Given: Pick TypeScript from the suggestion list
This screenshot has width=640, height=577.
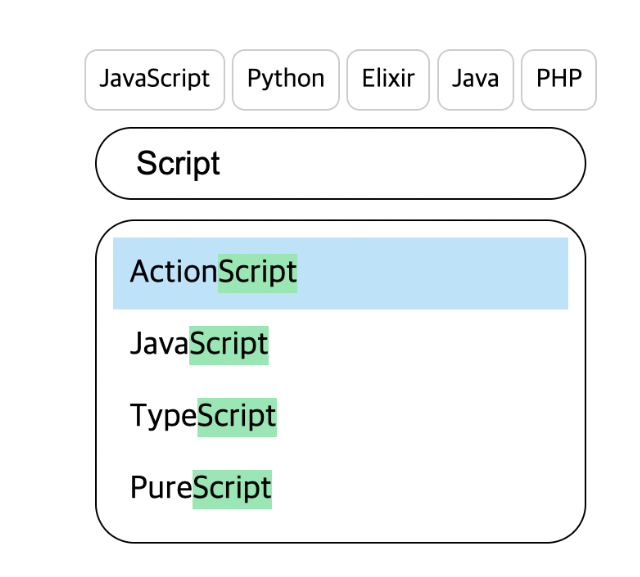Looking at the screenshot, I should [x=340, y=417].
